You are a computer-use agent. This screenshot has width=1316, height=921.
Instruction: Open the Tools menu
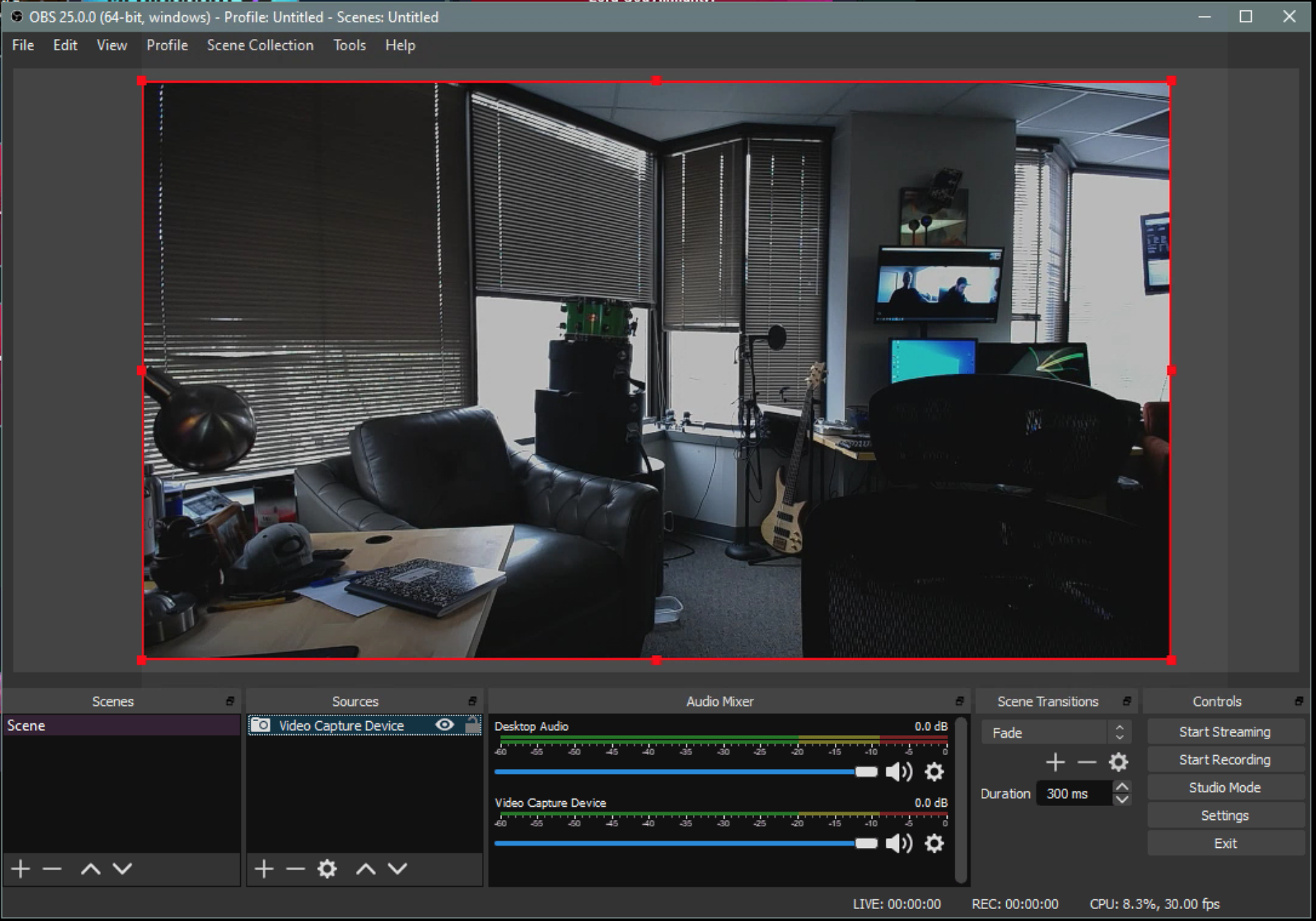click(349, 45)
